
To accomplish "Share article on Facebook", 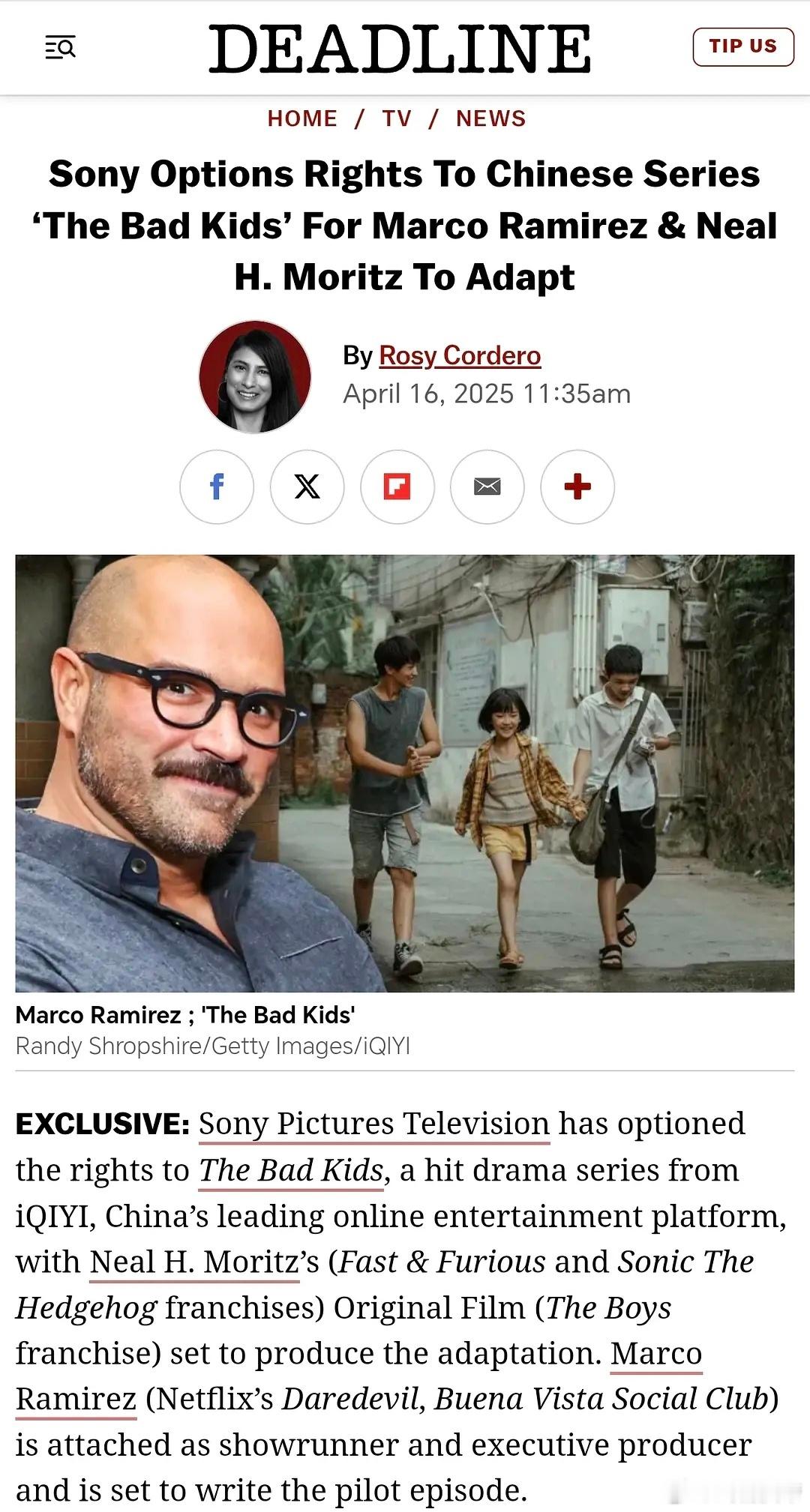I will pyautogui.click(x=217, y=487).
